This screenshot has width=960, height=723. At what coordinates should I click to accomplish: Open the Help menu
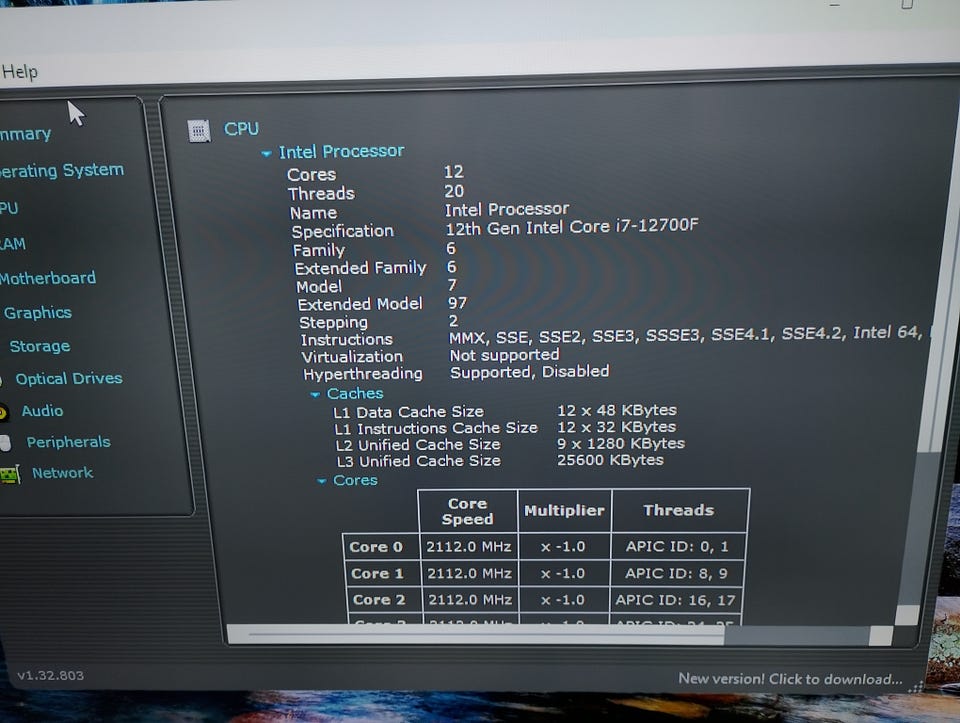[x=20, y=72]
